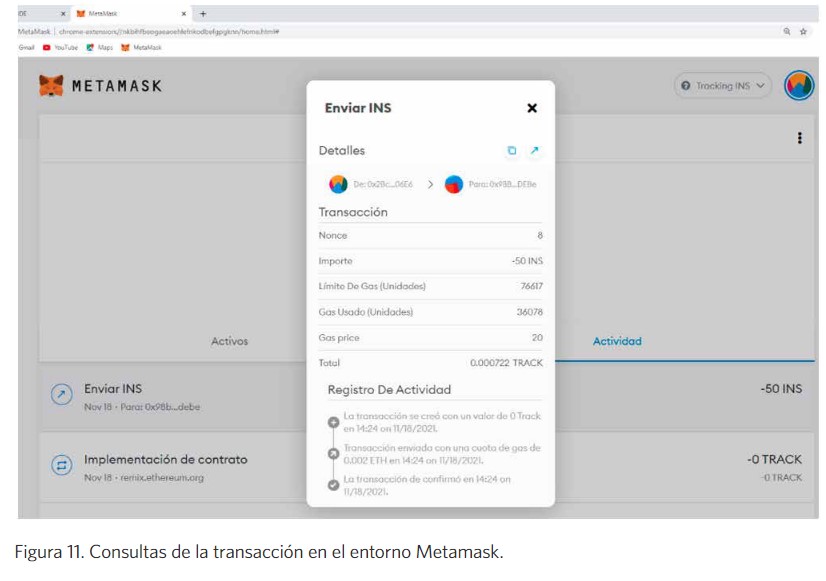Click the transaction confirmed checkmark icon
This screenshot has width=826, height=581.
point(333,485)
